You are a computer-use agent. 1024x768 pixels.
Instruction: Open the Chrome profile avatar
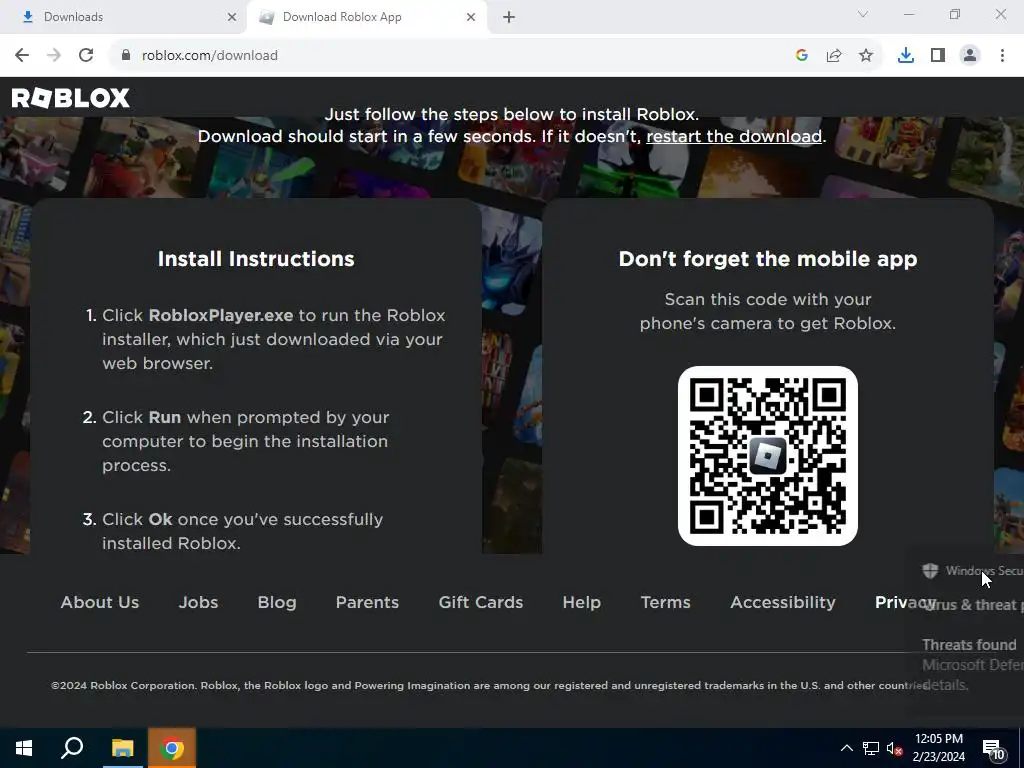[x=970, y=56]
